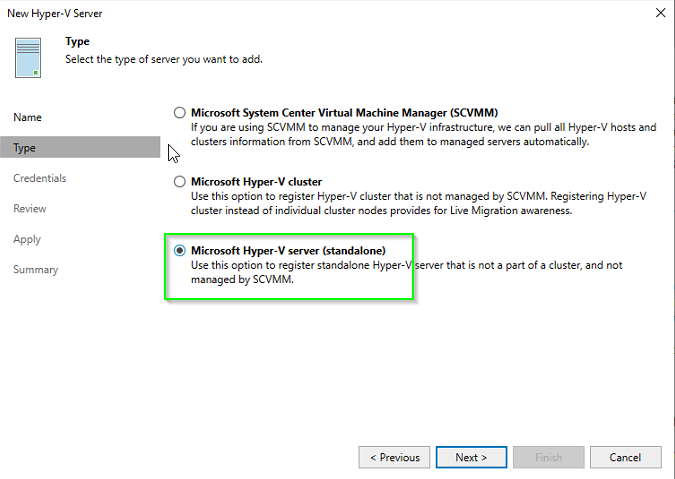Viewport: 675px width, 479px height.
Task: Click the Hyper-V cluster description text
Action: tap(418, 203)
